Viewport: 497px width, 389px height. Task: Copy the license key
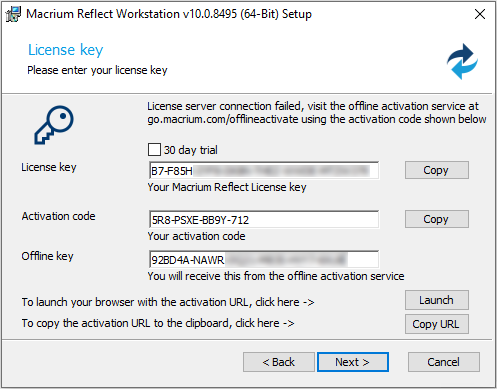(437, 170)
